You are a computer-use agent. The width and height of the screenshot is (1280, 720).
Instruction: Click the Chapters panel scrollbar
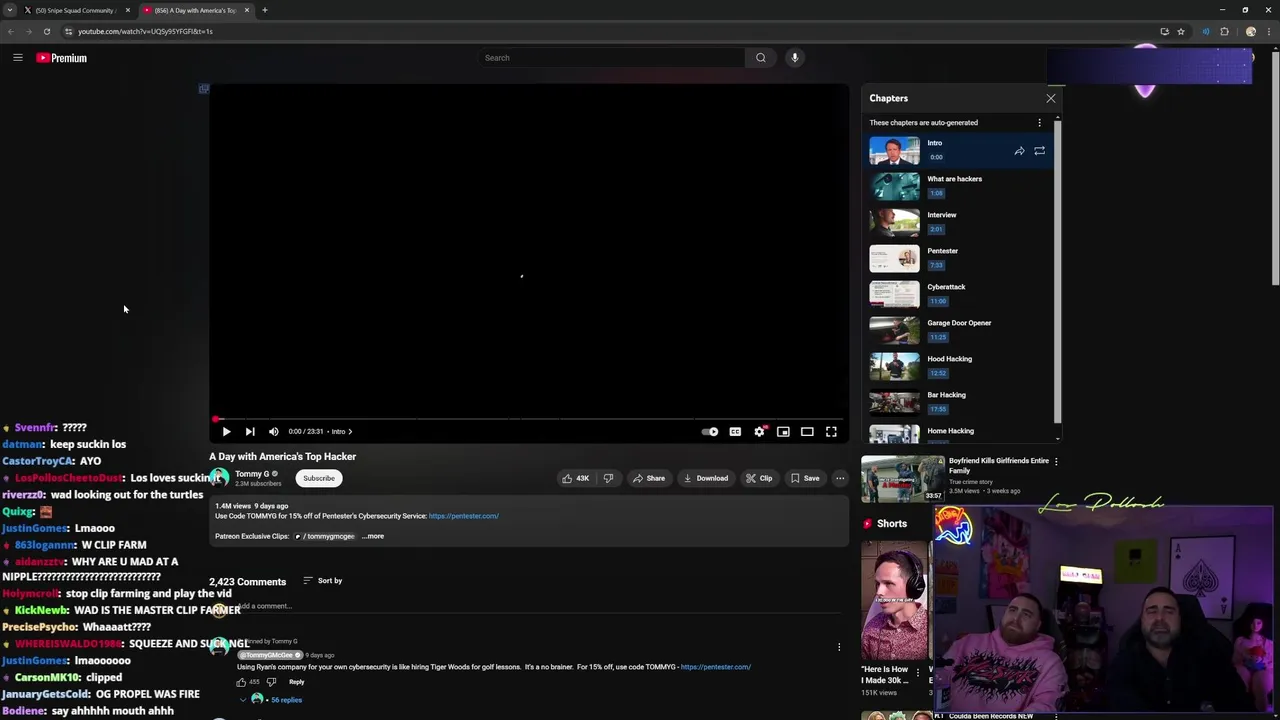point(1057,270)
